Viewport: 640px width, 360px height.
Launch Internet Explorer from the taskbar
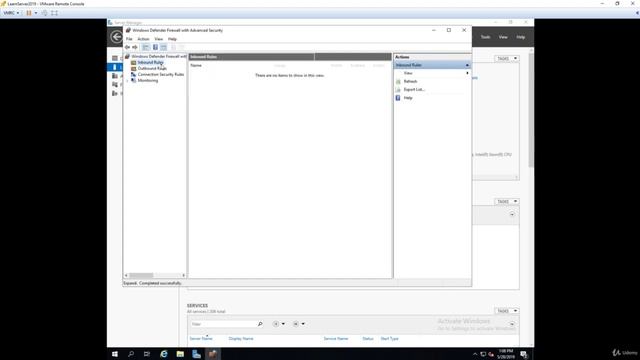pyautogui.click(x=164, y=354)
